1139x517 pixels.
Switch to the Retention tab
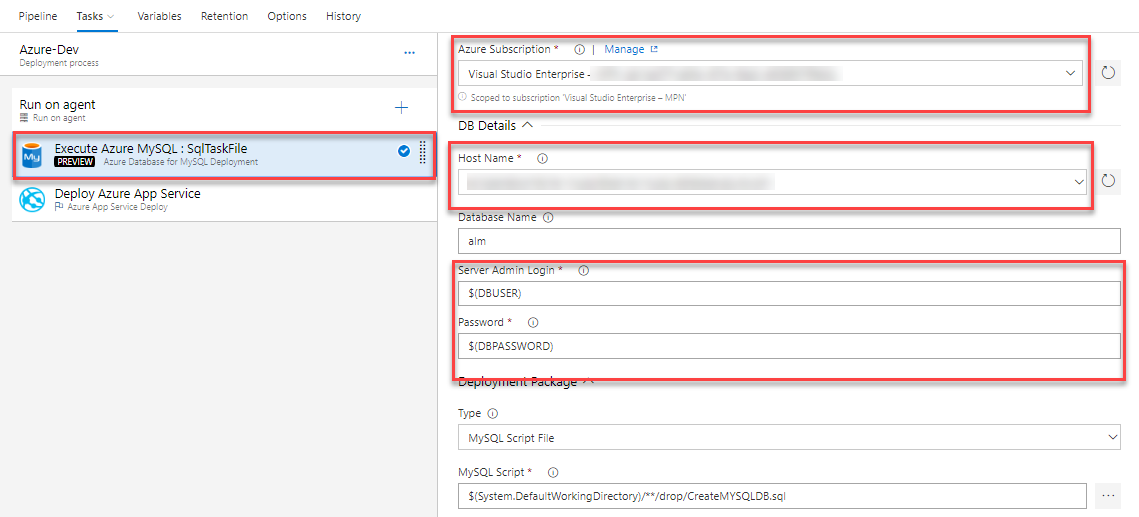[224, 16]
